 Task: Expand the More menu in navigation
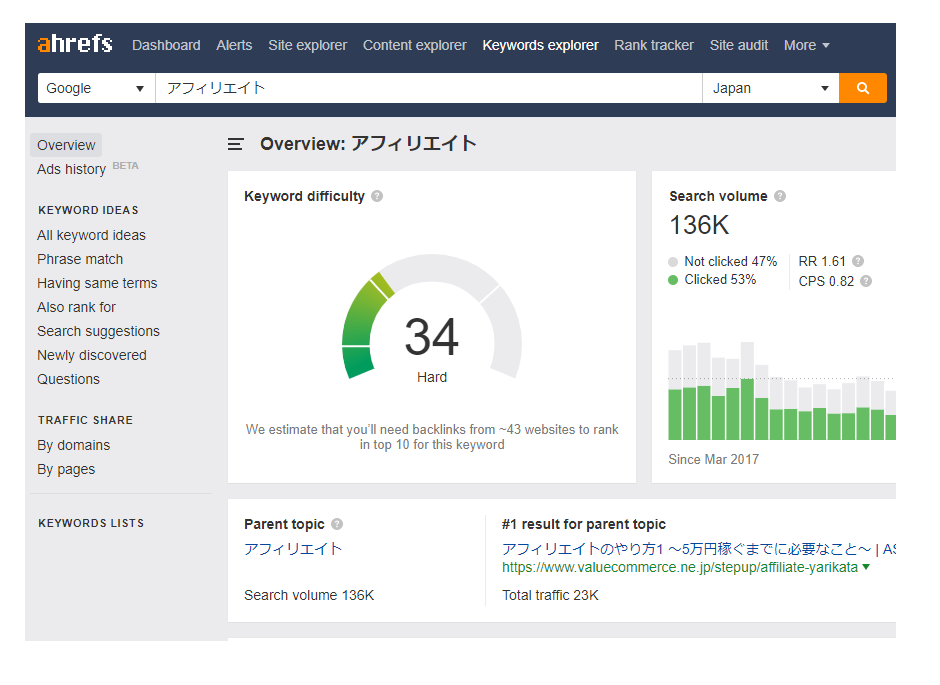(x=806, y=45)
